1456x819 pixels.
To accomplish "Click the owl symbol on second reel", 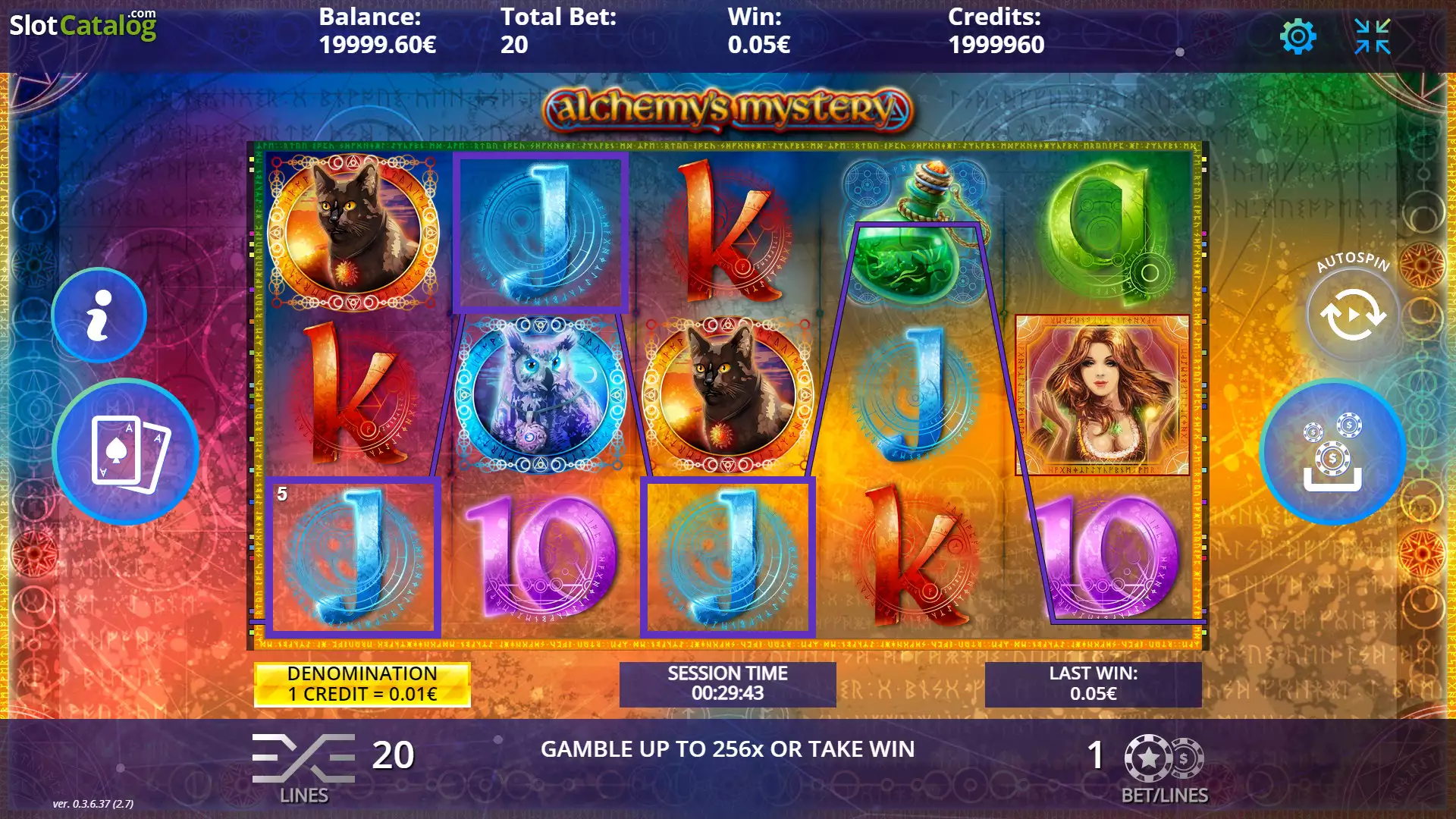I will click(540, 394).
